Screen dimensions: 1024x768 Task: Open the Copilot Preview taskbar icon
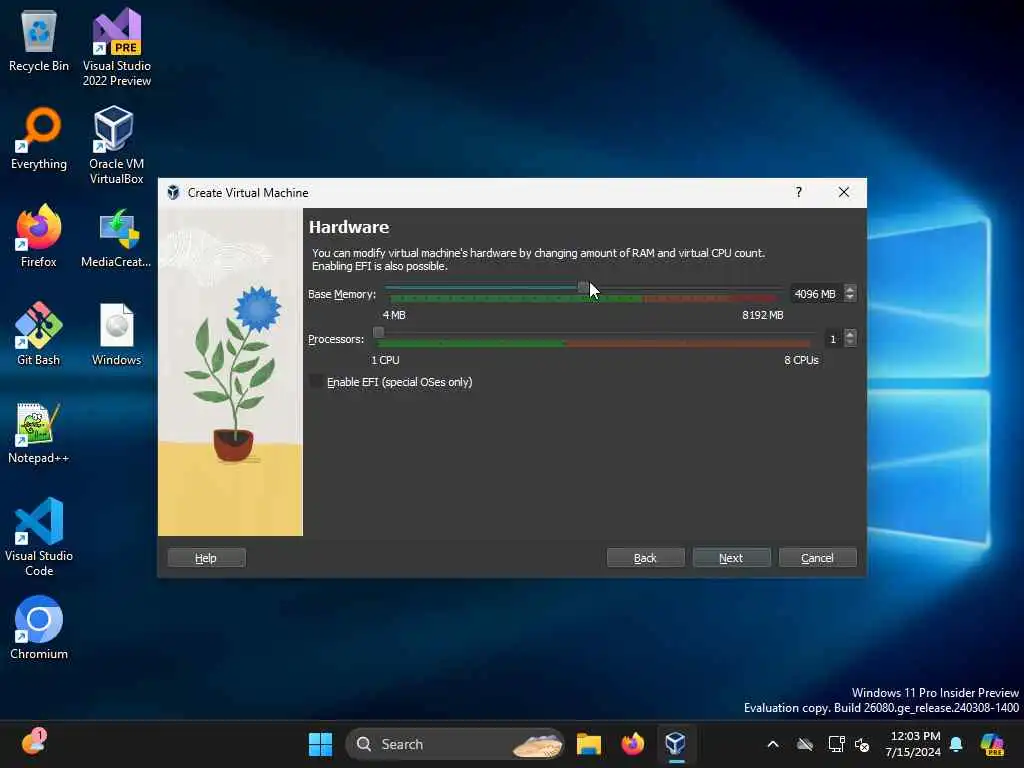tap(992, 744)
